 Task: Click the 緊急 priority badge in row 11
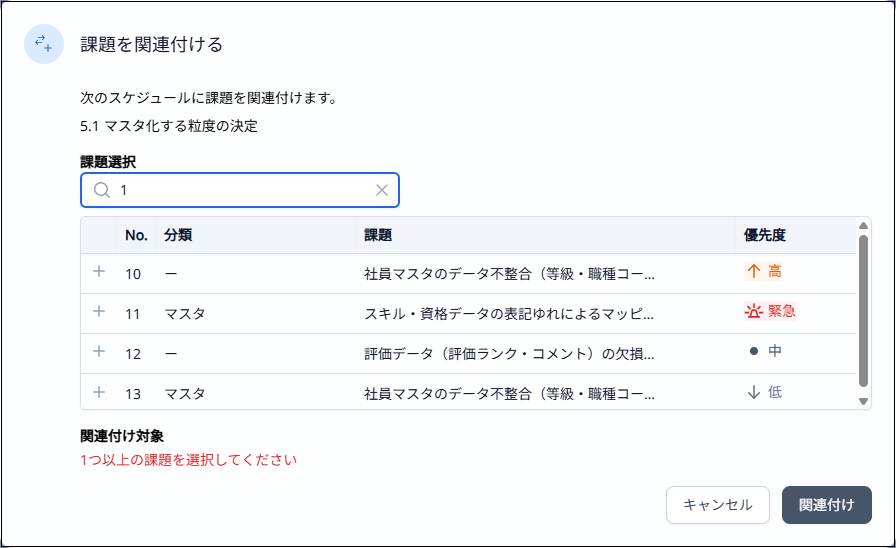pyautogui.click(x=771, y=312)
